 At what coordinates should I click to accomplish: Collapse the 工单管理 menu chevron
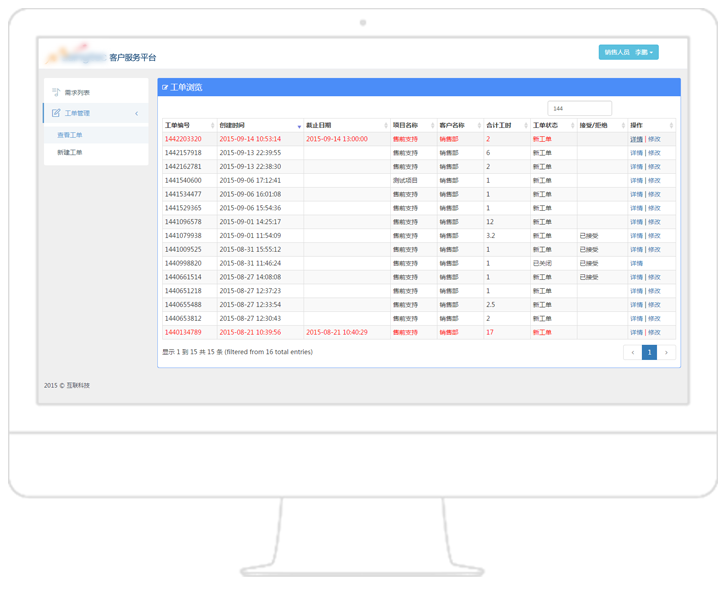tap(137, 113)
